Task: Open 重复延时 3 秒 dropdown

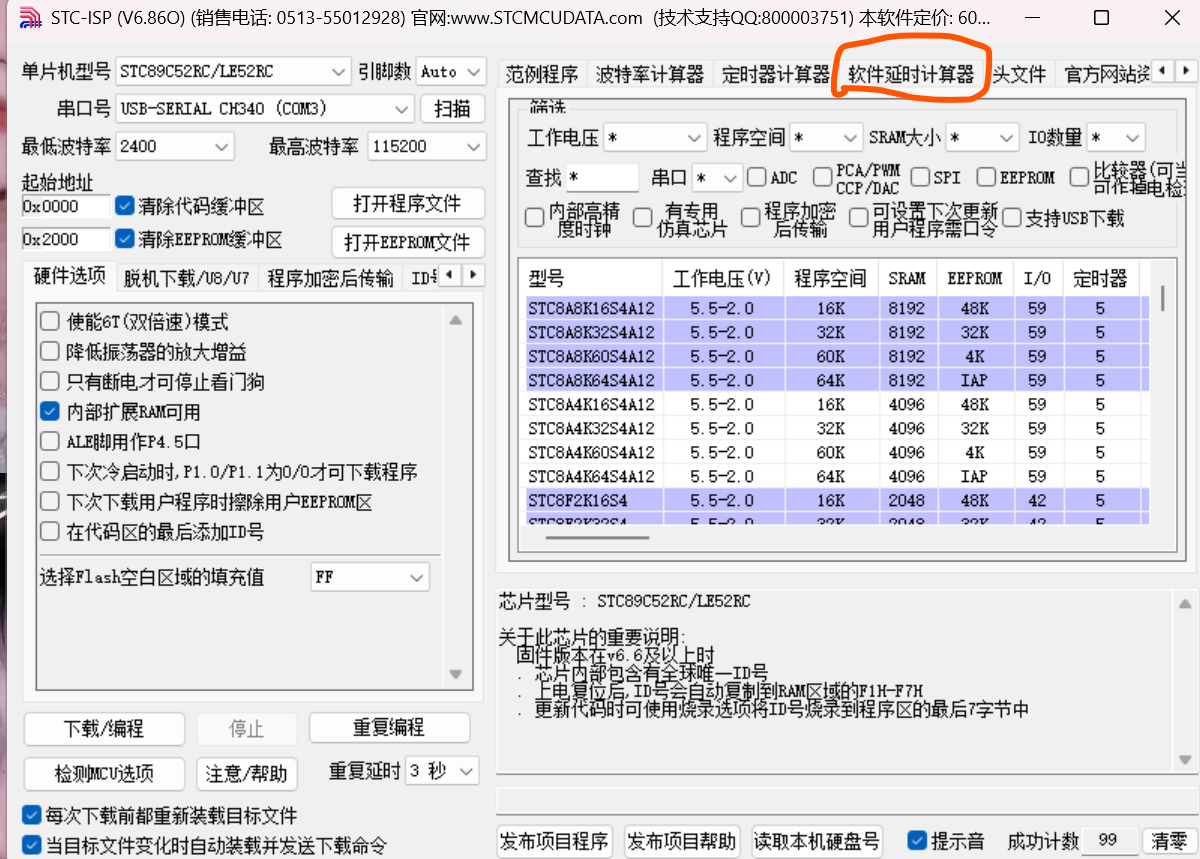Action: 442,771
